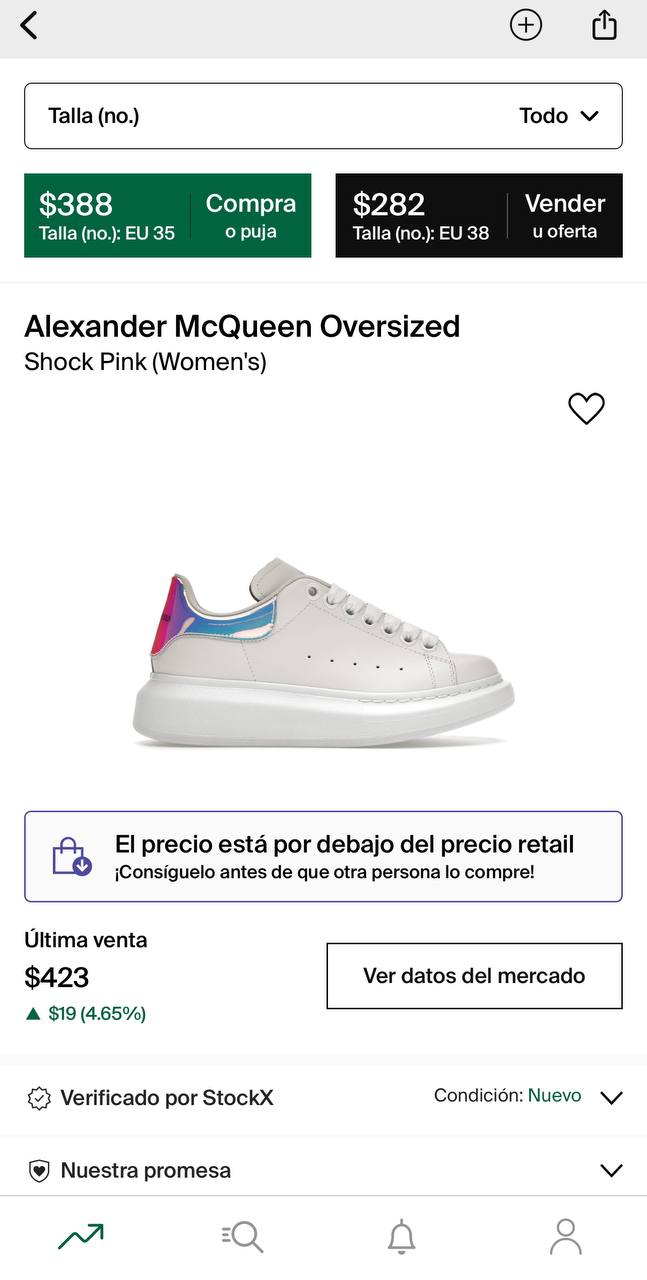Tap the add (plus circle) icon

click(x=526, y=25)
